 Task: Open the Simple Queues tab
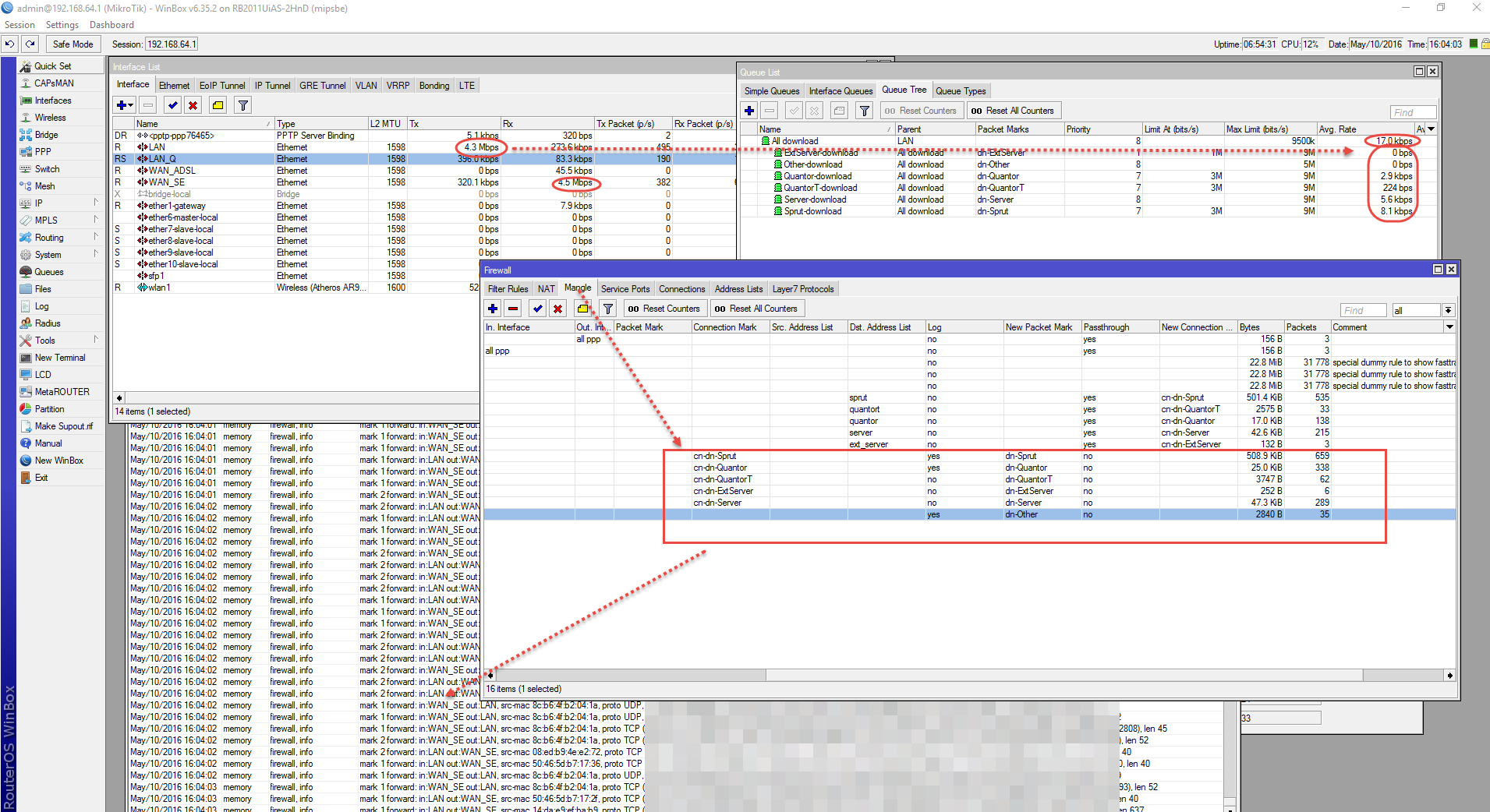point(771,91)
